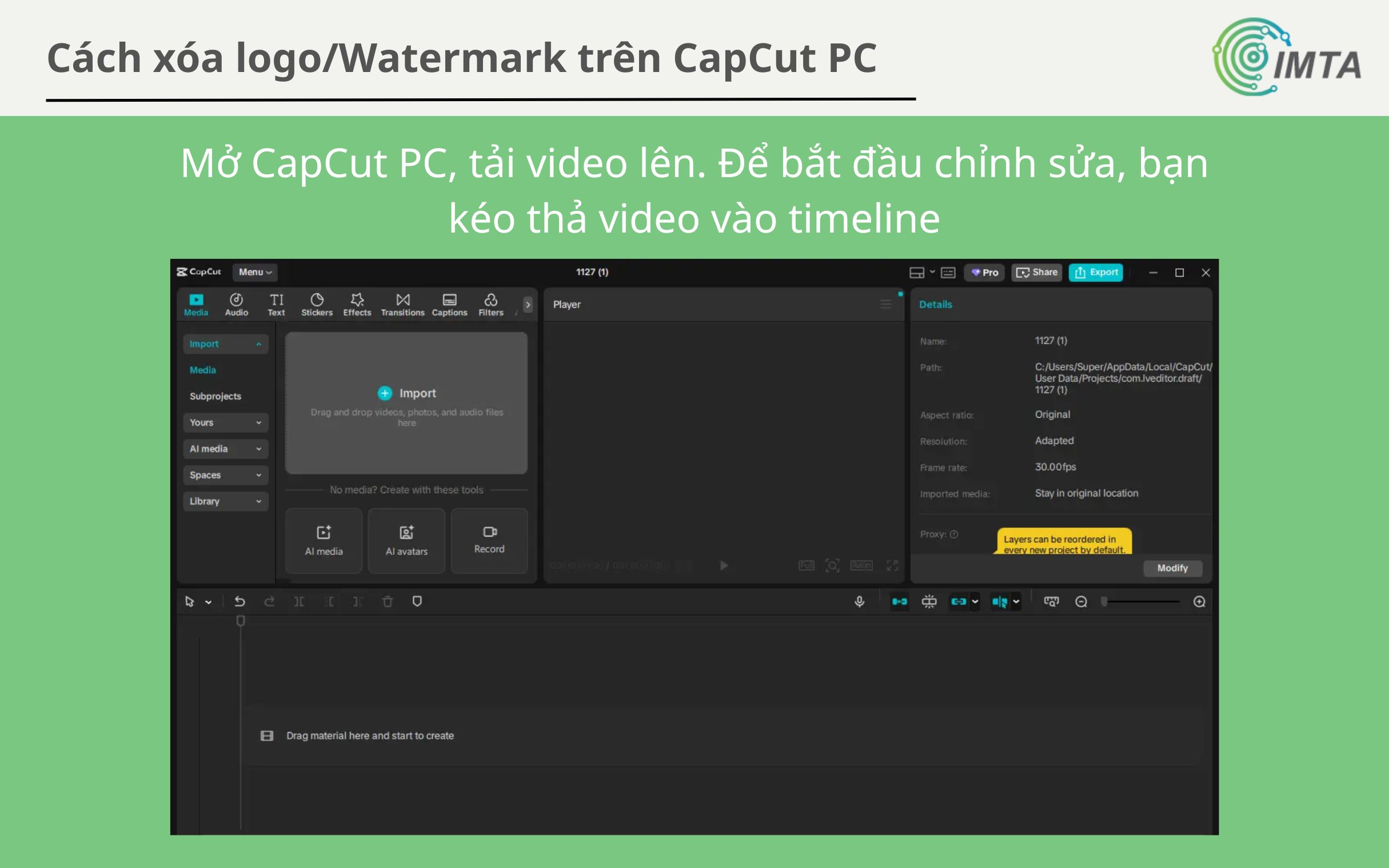Expand the Library section
Image resolution: width=1389 pixels, height=868 pixels.
point(226,501)
